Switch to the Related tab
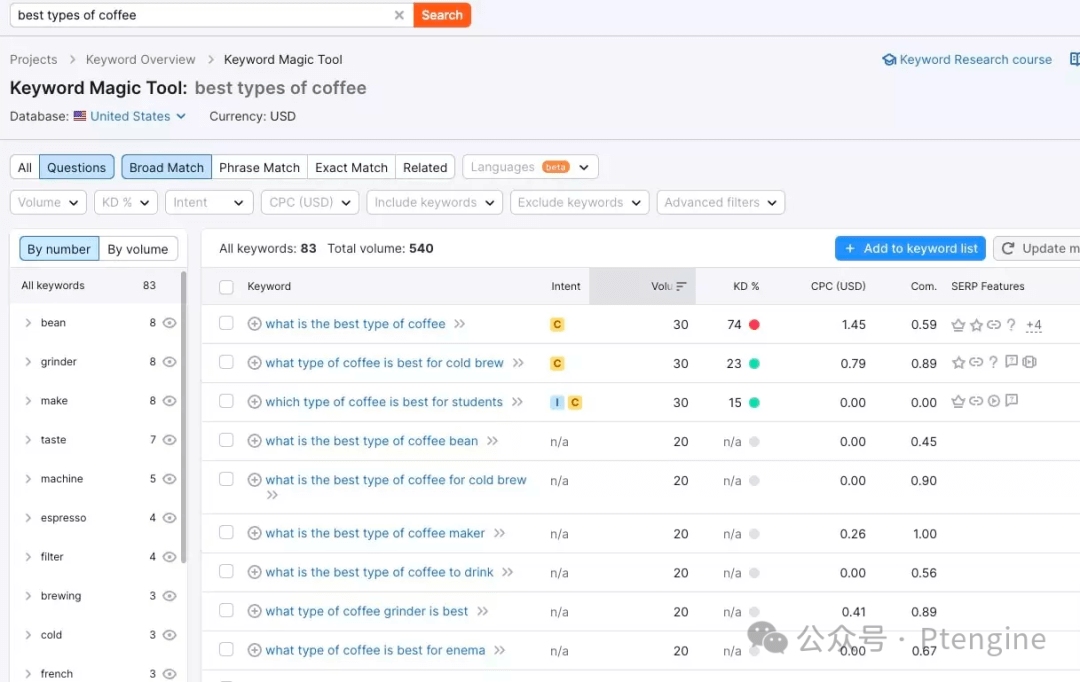The image size is (1080, 682). pyautogui.click(x=425, y=167)
